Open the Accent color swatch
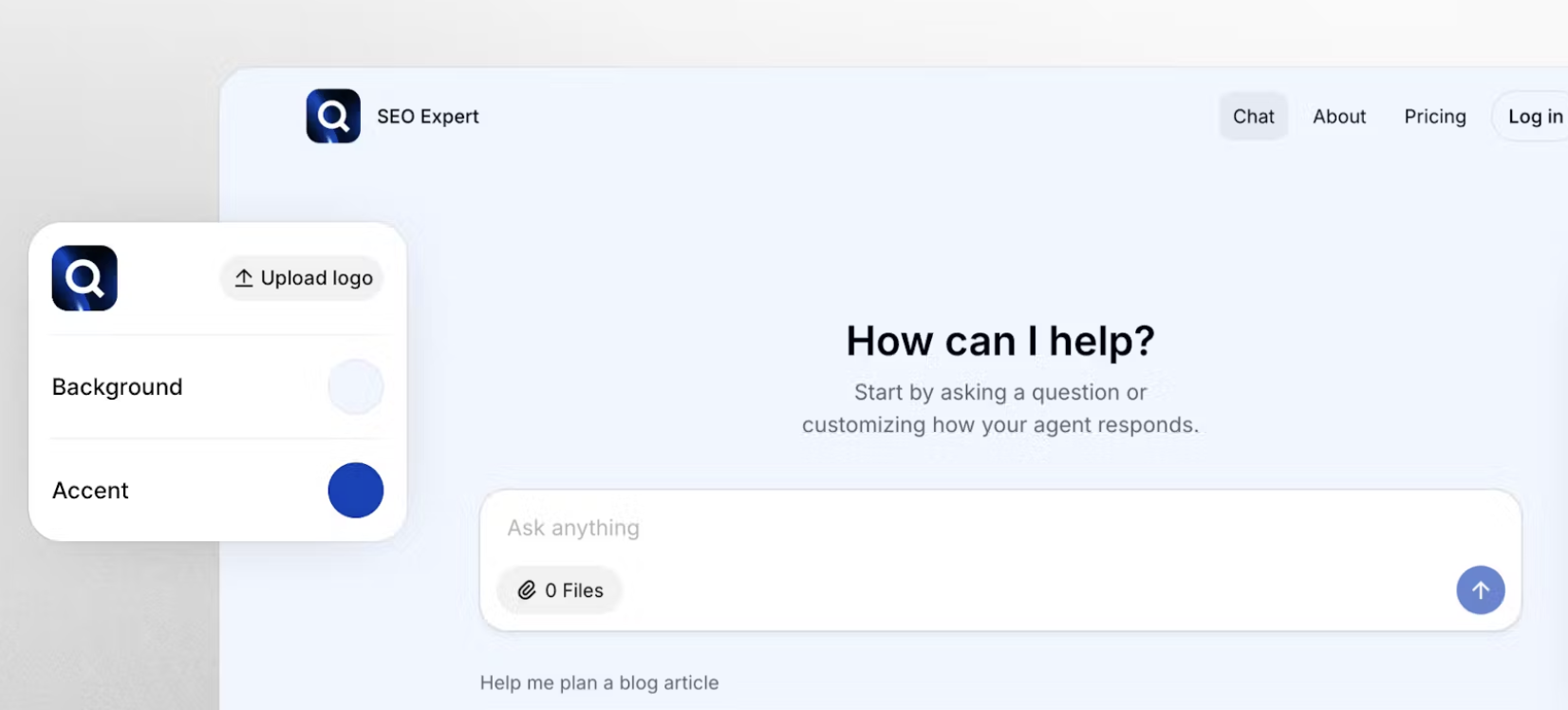This screenshot has height=710, width=1568. coord(356,490)
